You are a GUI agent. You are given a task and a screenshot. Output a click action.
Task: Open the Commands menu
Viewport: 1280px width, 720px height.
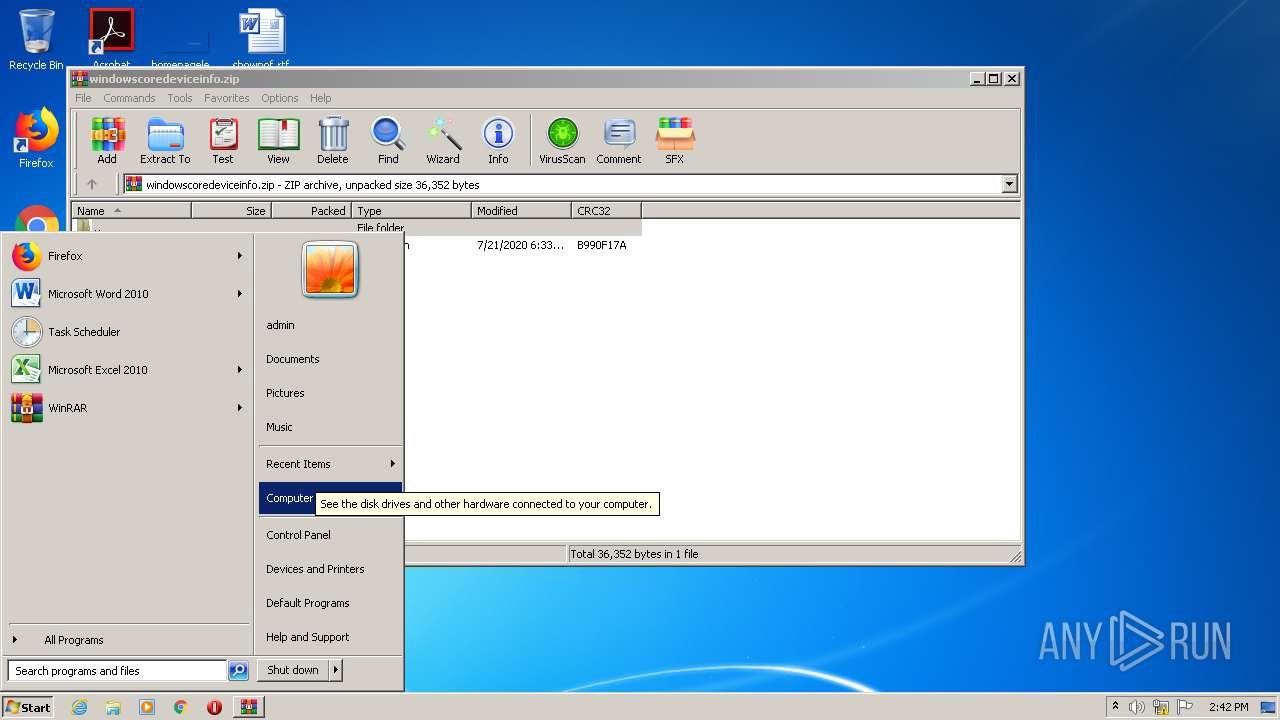129,98
